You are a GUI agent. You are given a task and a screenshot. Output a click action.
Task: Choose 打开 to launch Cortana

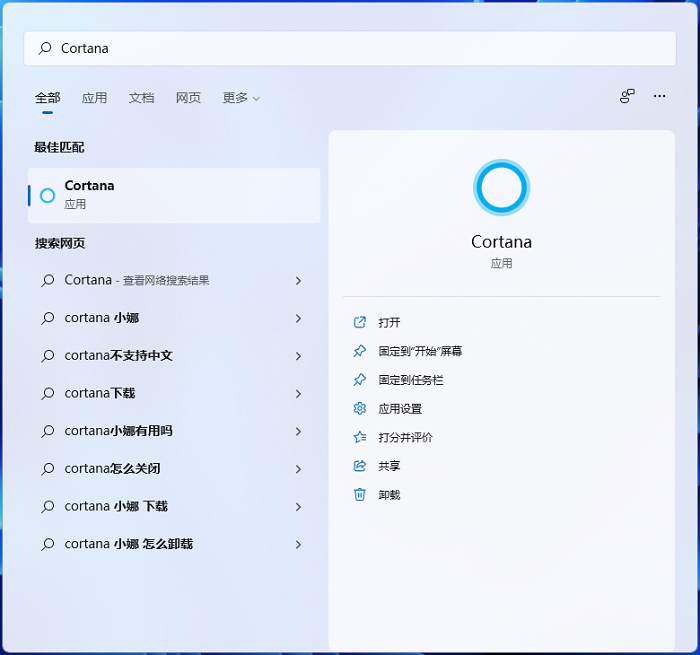pyautogui.click(x=389, y=322)
